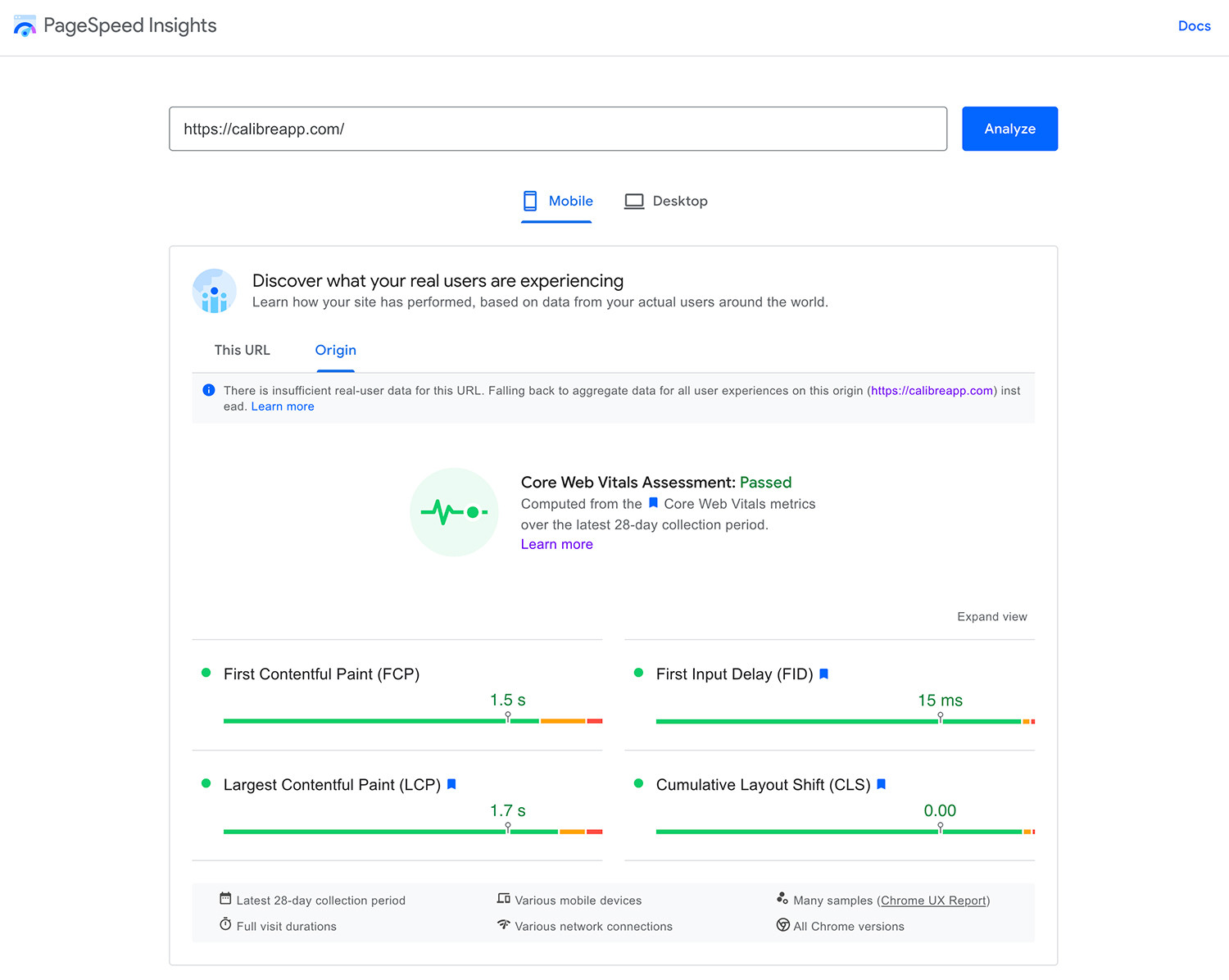Click the calendar icon before collection period text
The width and height of the screenshot is (1229, 980).
click(225, 899)
